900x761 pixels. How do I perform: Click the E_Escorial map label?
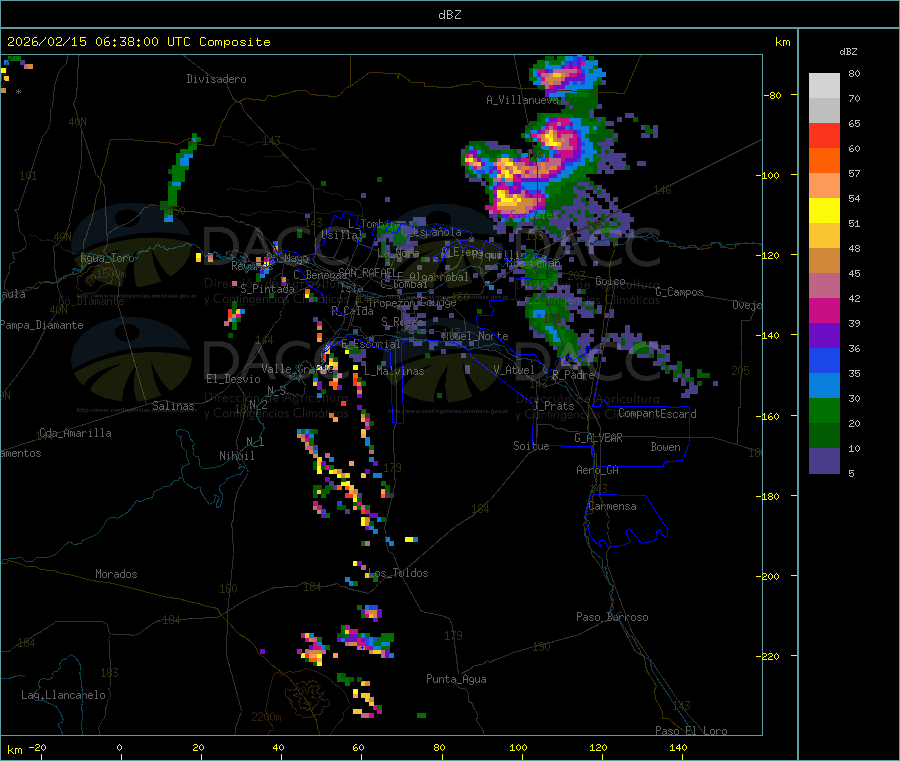pos(371,344)
